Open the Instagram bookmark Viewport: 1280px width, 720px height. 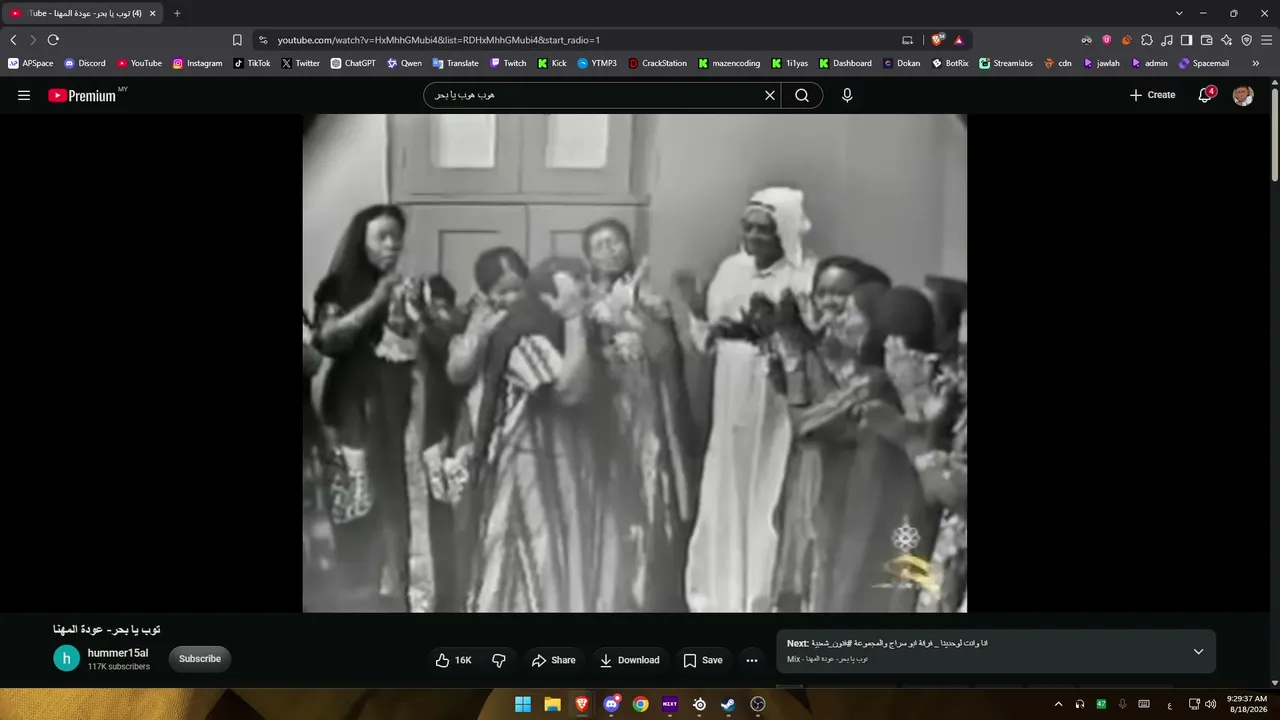(198, 63)
